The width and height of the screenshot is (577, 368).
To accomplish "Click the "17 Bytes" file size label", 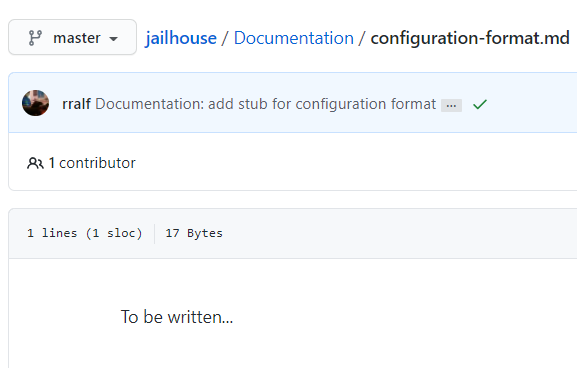I will click(x=194, y=233).
